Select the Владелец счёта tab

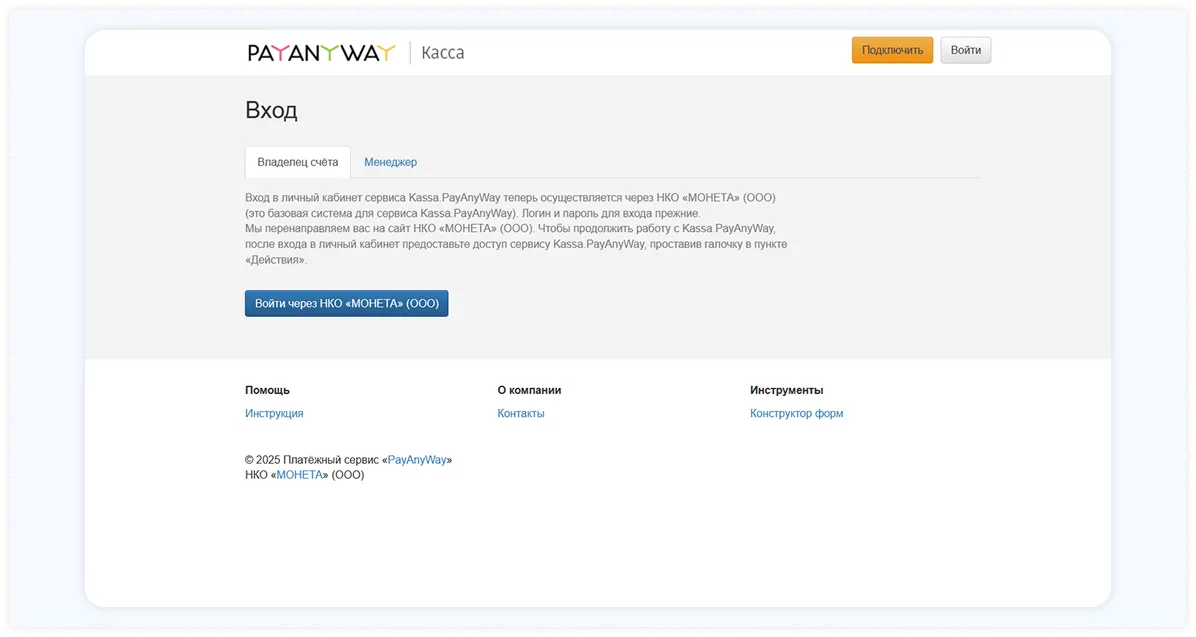(297, 162)
